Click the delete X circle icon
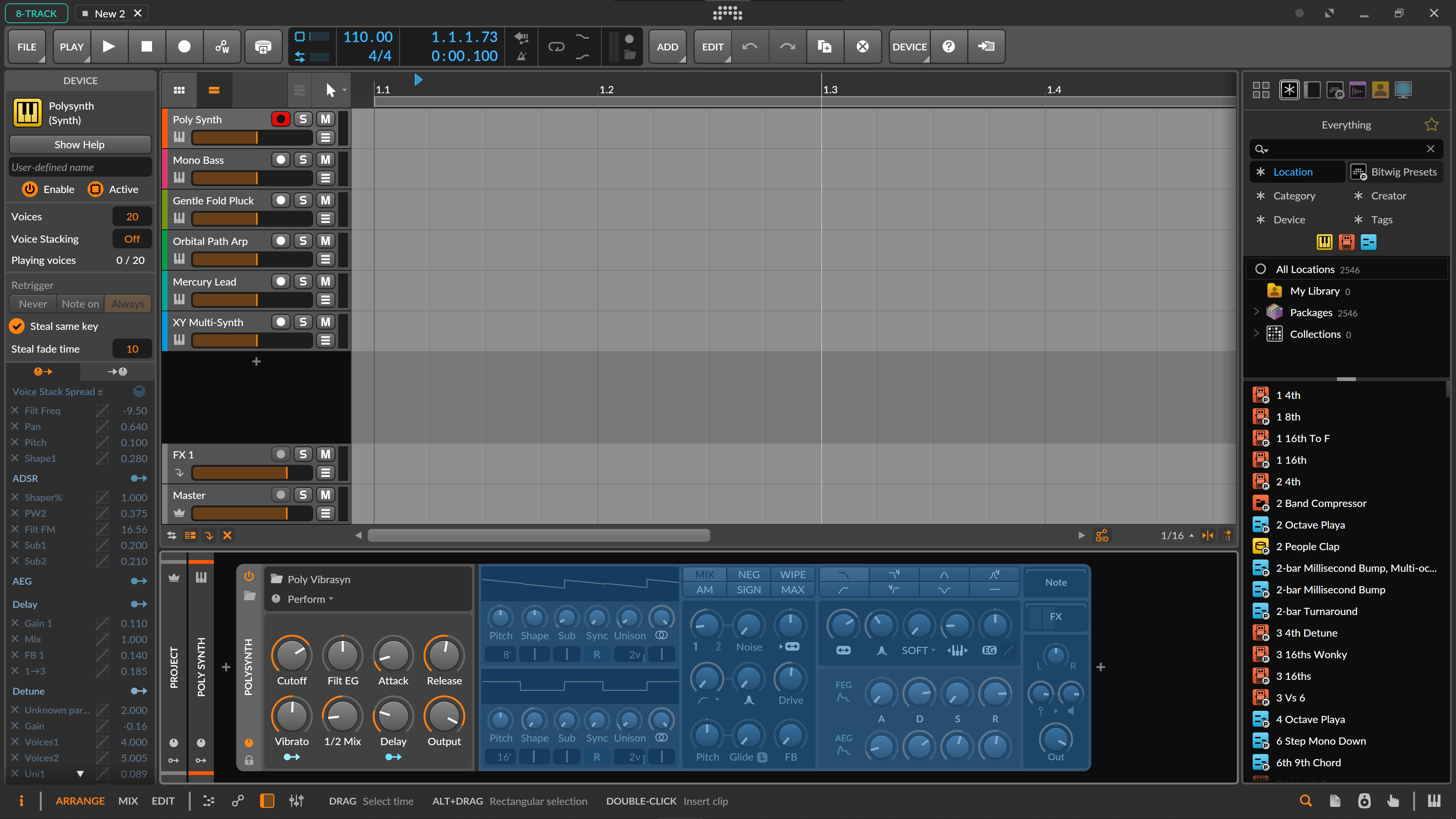The width and height of the screenshot is (1456, 819). (863, 46)
